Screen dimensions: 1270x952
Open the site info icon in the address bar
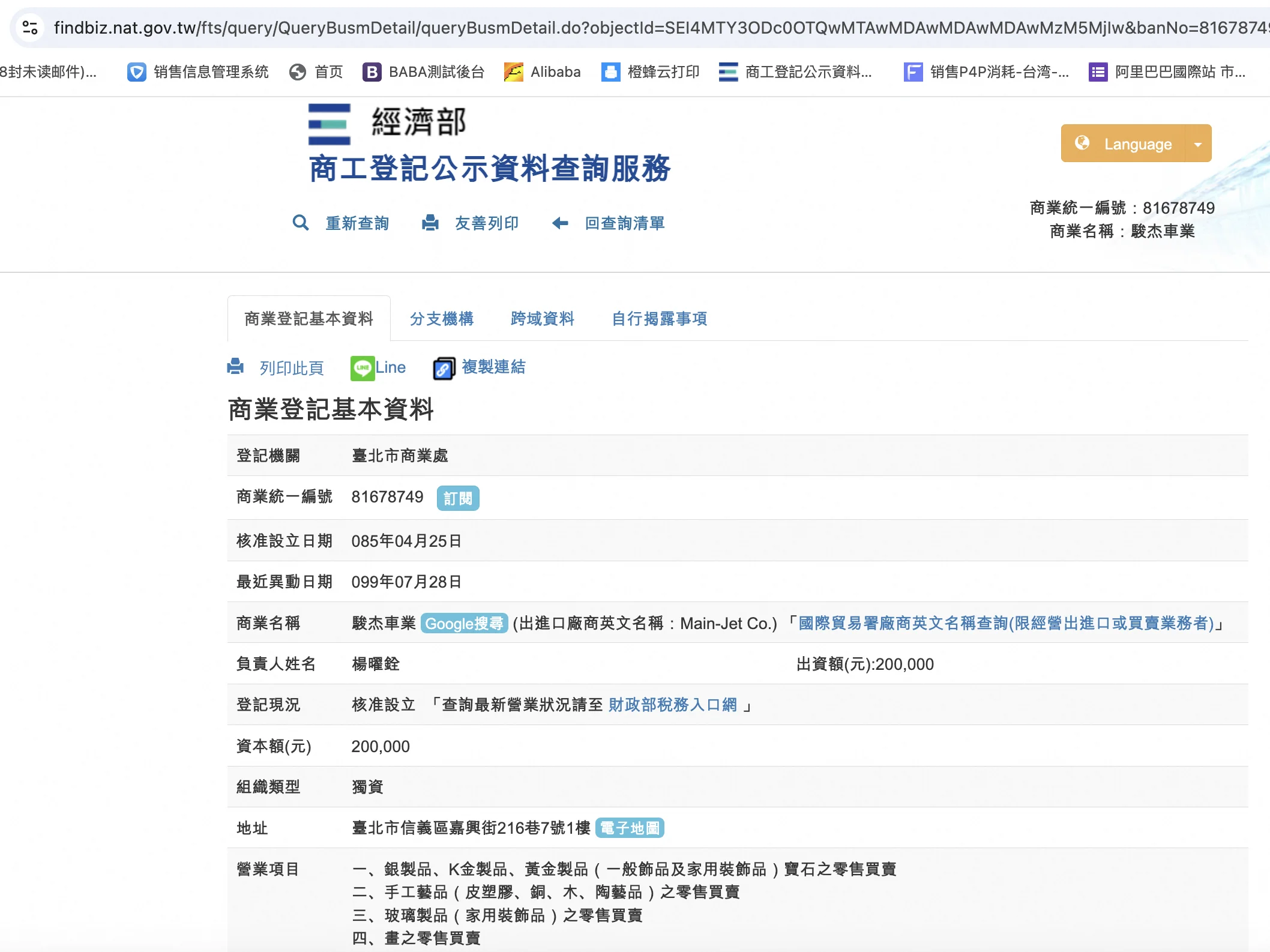tap(30, 28)
